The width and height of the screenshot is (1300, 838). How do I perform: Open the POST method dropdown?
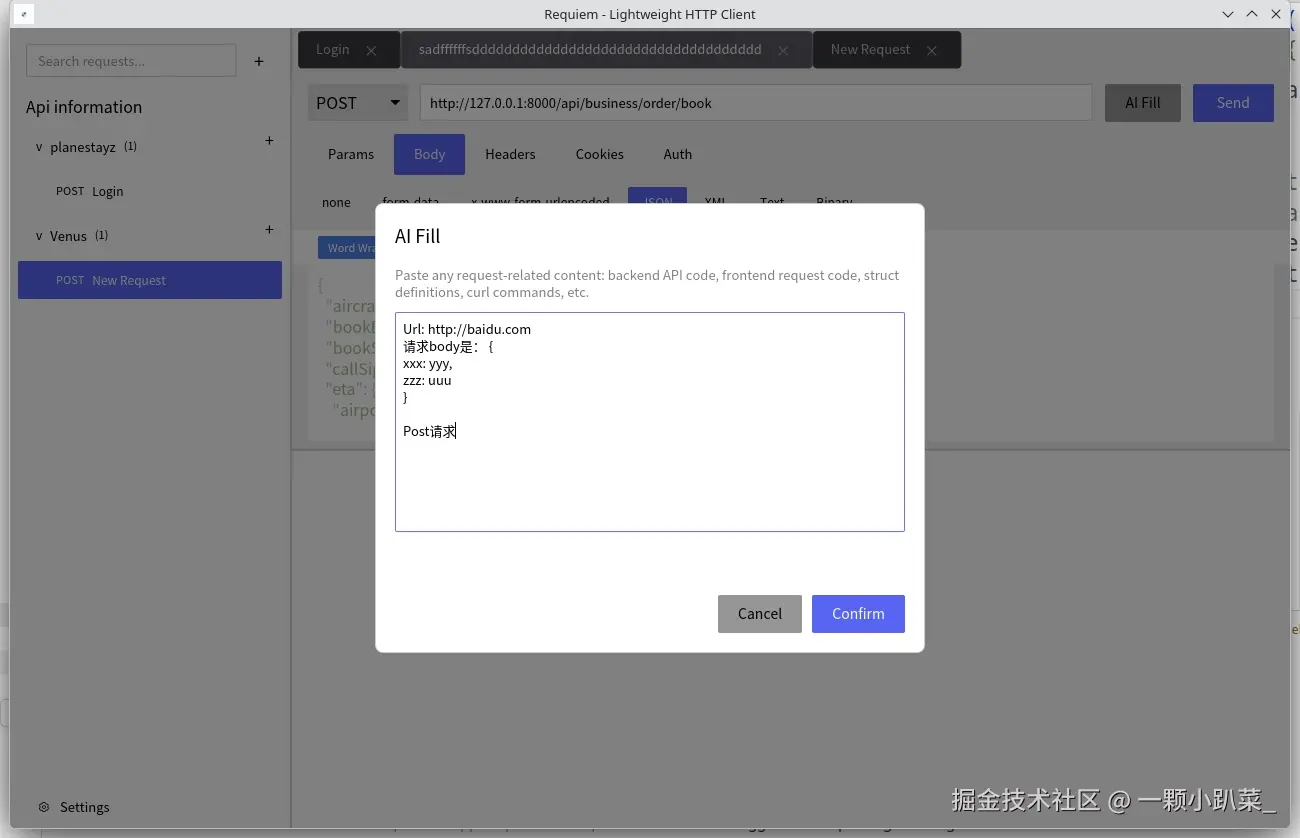click(358, 103)
